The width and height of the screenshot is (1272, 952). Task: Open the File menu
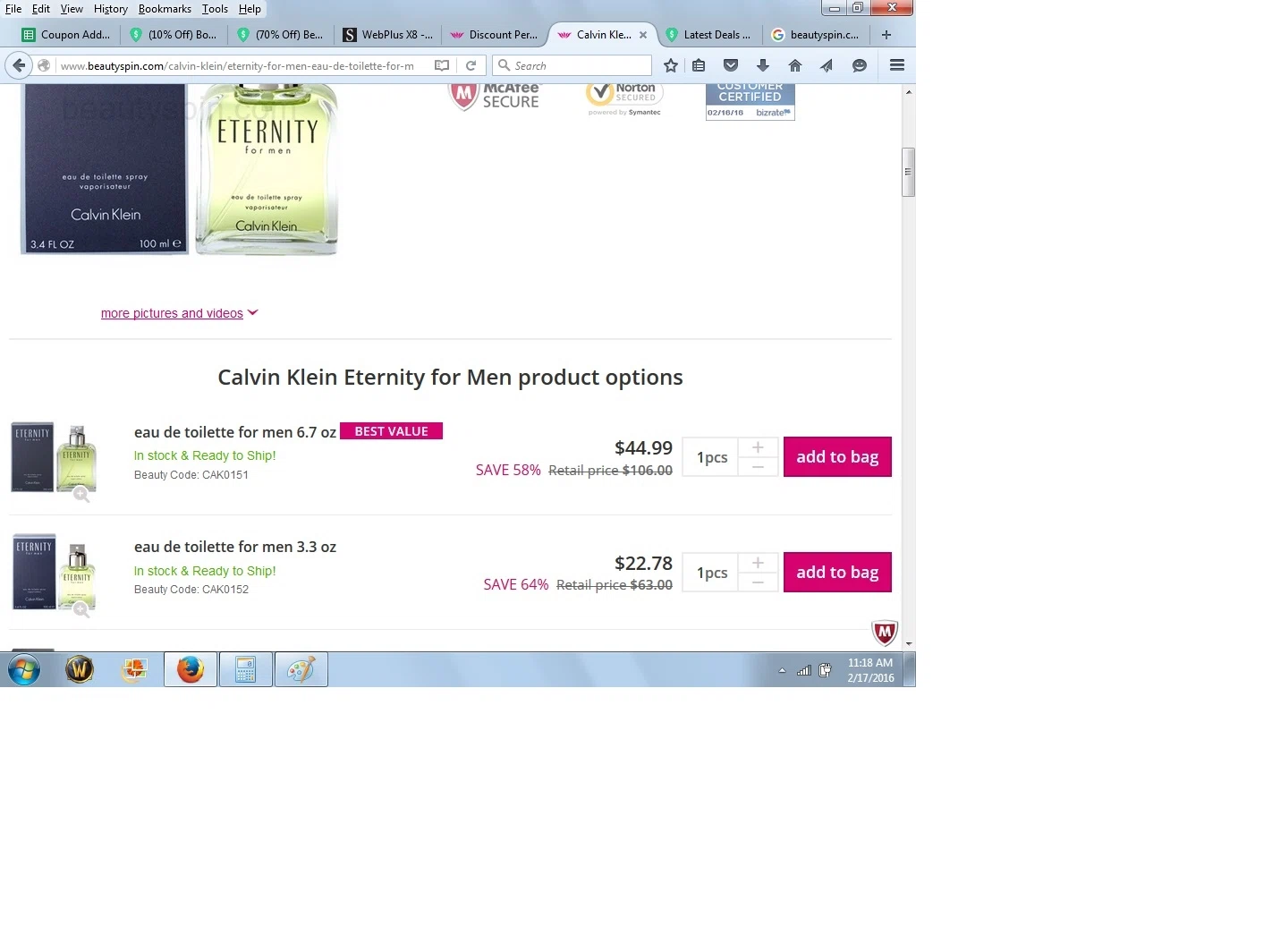click(x=13, y=9)
